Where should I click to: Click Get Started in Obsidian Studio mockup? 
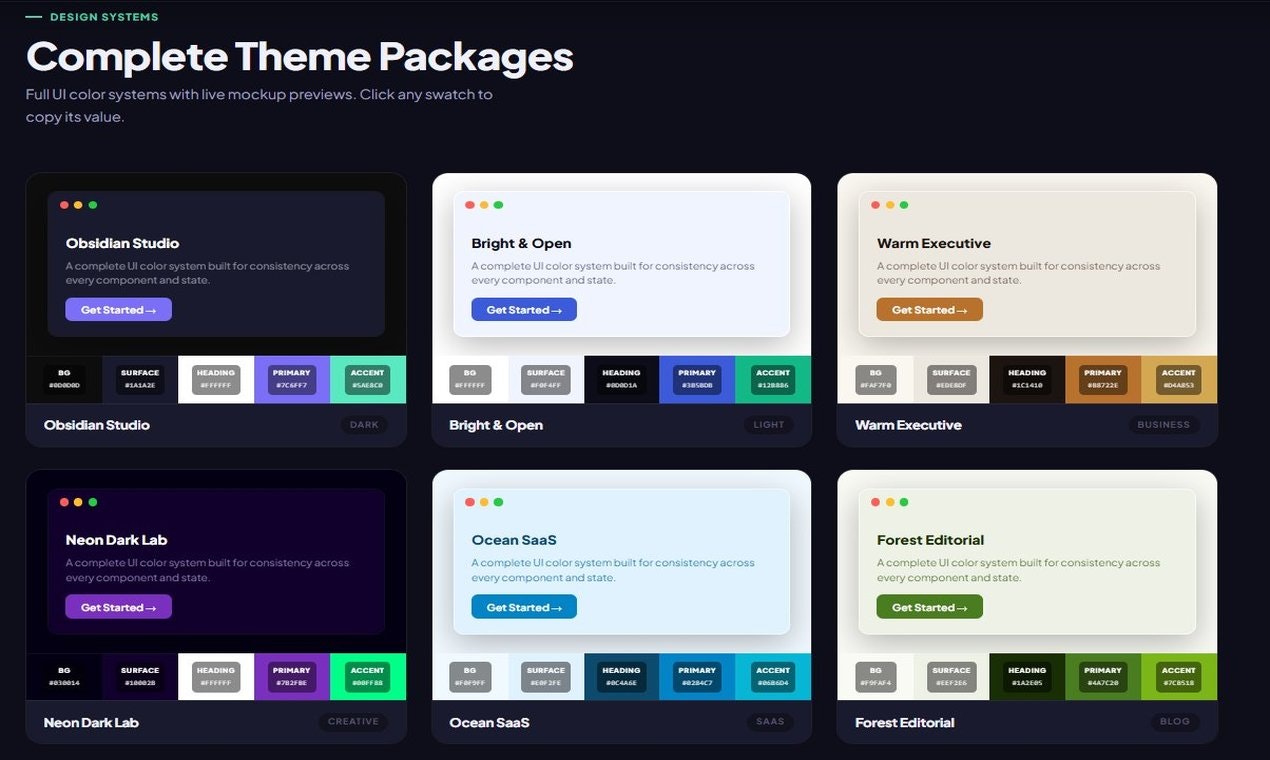pyautogui.click(x=118, y=309)
